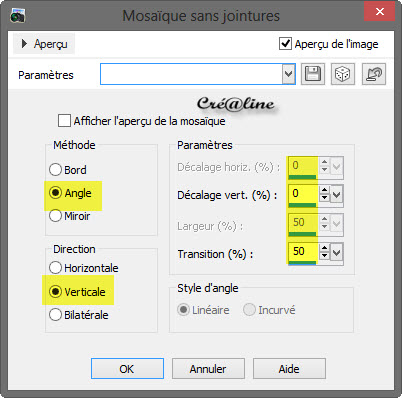Open the Transition slider dropdown arrow

click(x=337, y=252)
